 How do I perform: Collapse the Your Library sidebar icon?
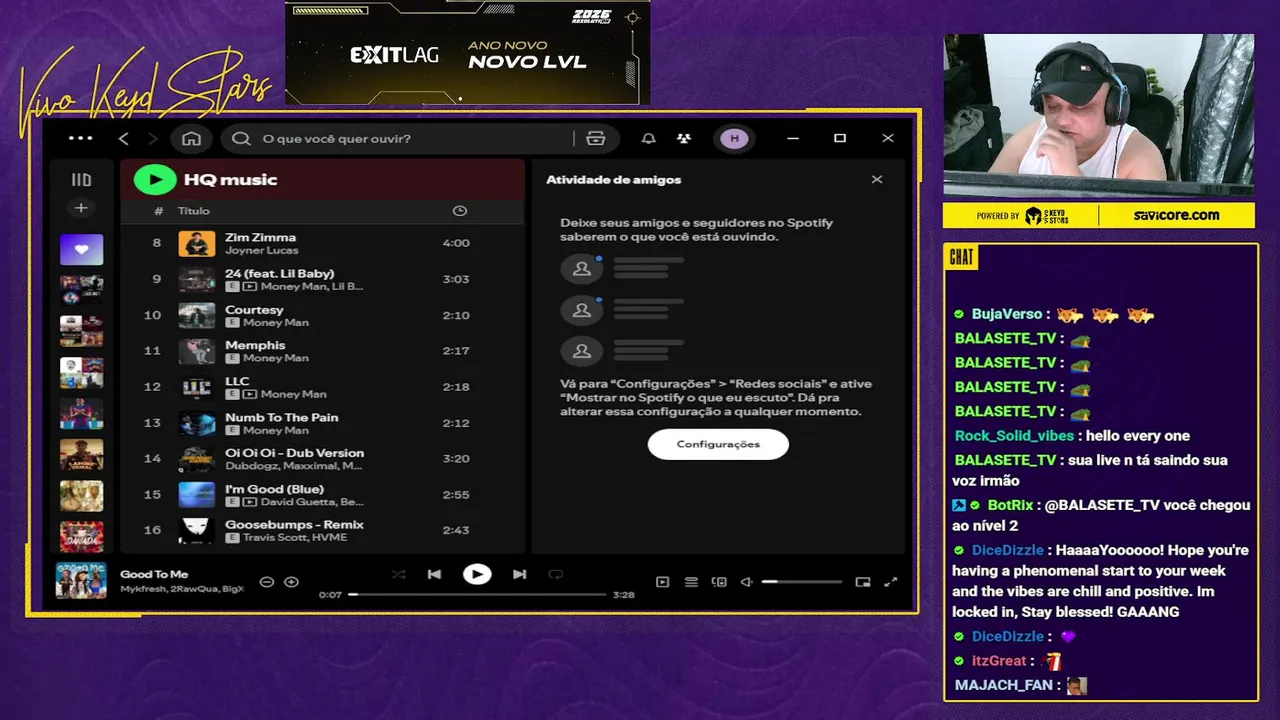click(x=81, y=180)
